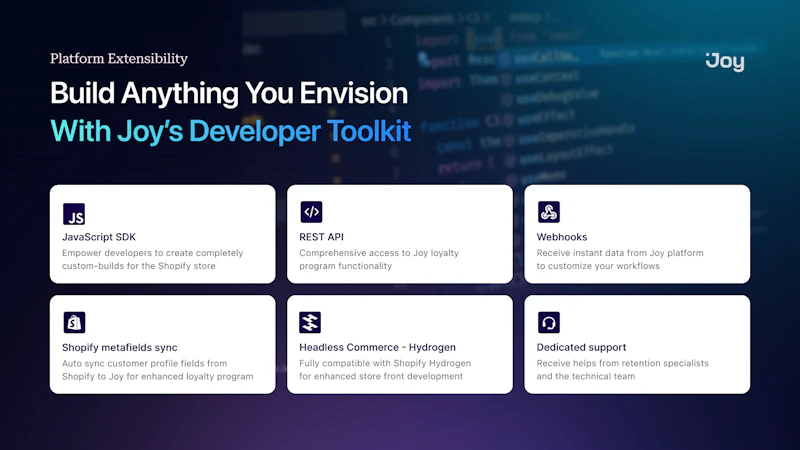Screen dimensions: 800x450
Task: Click the Shopify bag icon
Action: (74, 322)
